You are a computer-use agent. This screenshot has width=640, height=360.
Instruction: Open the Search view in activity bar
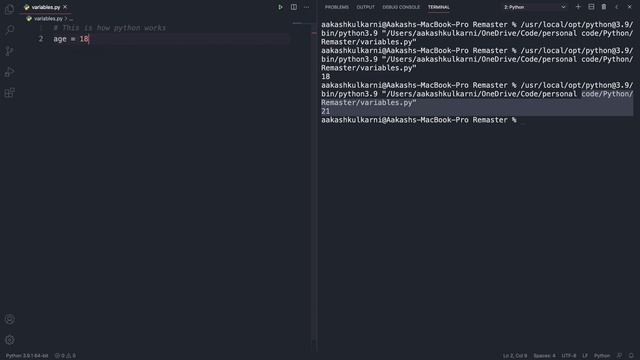click(x=9, y=30)
